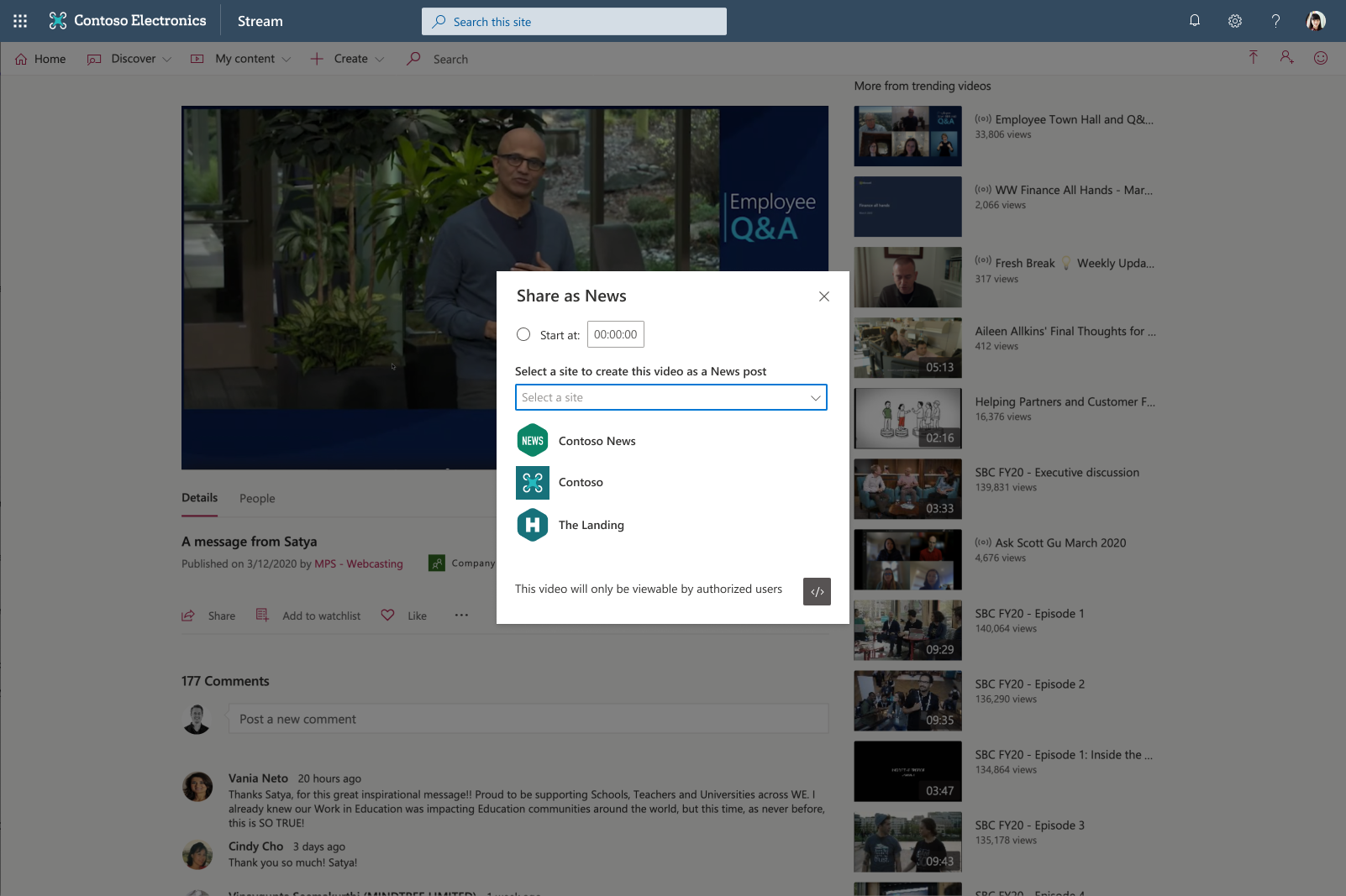The width and height of the screenshot is (1346, 896).
Task: Open the notifications bell icon
Action: click(x=1195, y=21)
